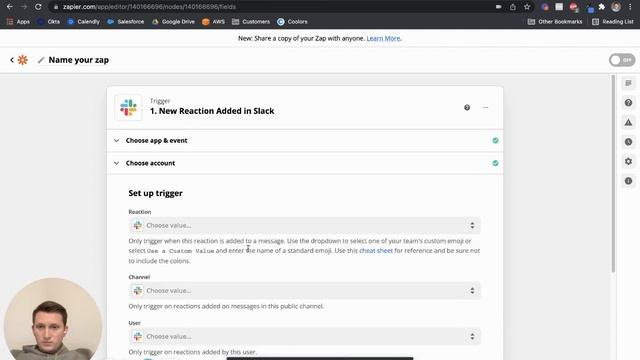Click the 1. New Reaction Added in Slack title

212,111
